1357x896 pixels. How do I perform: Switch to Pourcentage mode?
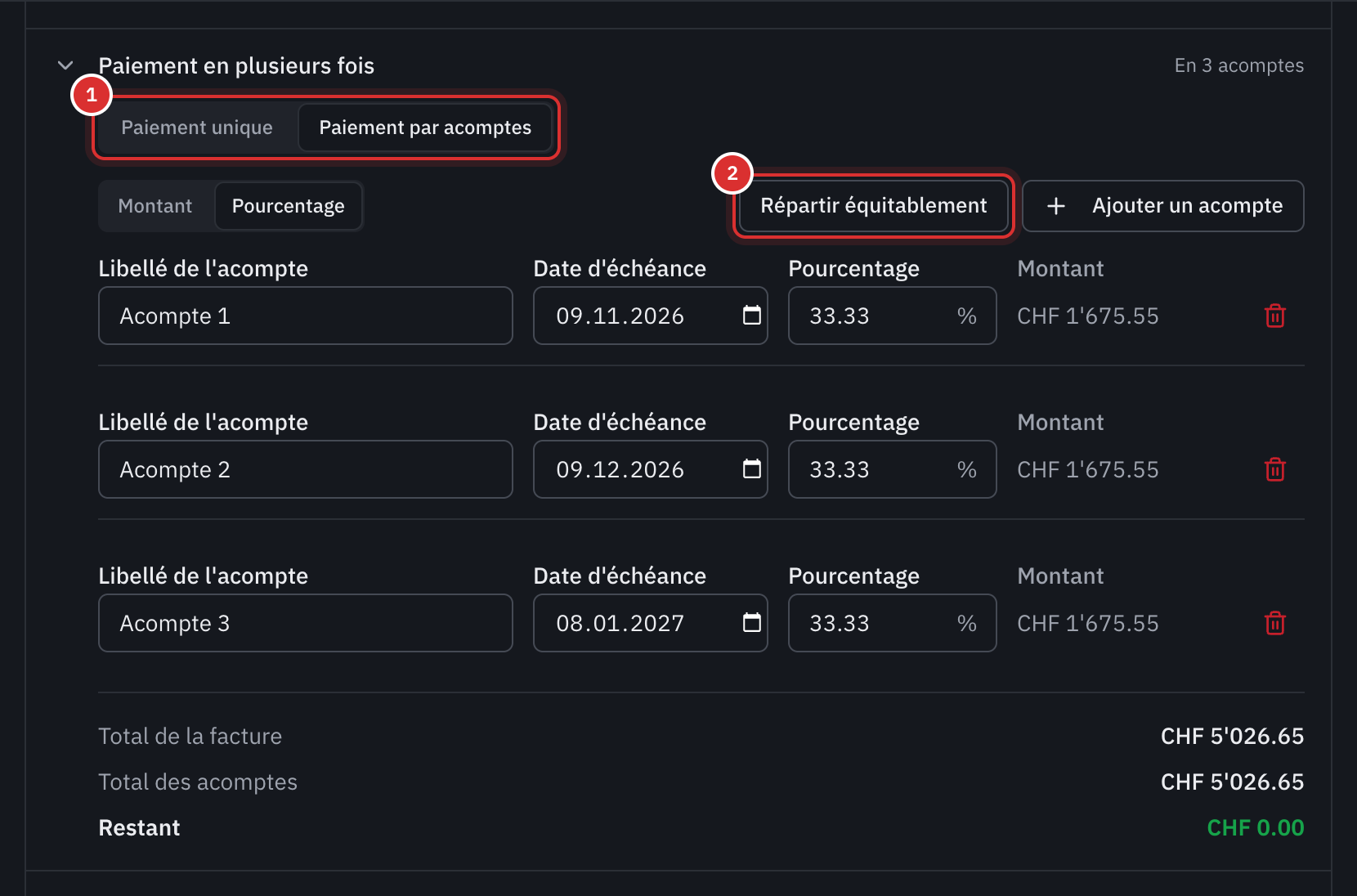(x=288, y=206)
